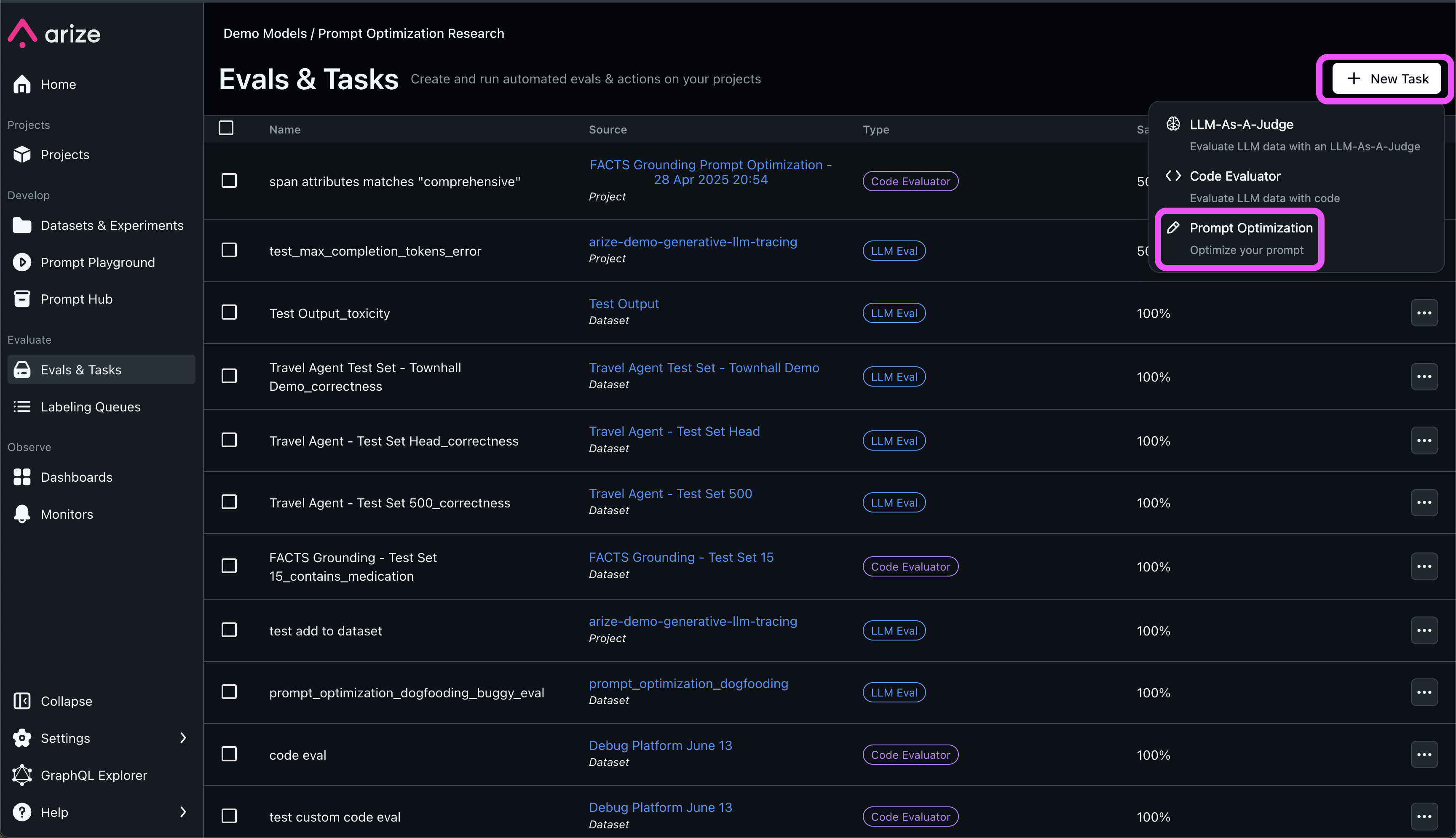Open FACTS Grounding Prompt Optimization source link
The height and width of the screenshot is (838, 1456).
pyautogui.click(x=710, y=172)
